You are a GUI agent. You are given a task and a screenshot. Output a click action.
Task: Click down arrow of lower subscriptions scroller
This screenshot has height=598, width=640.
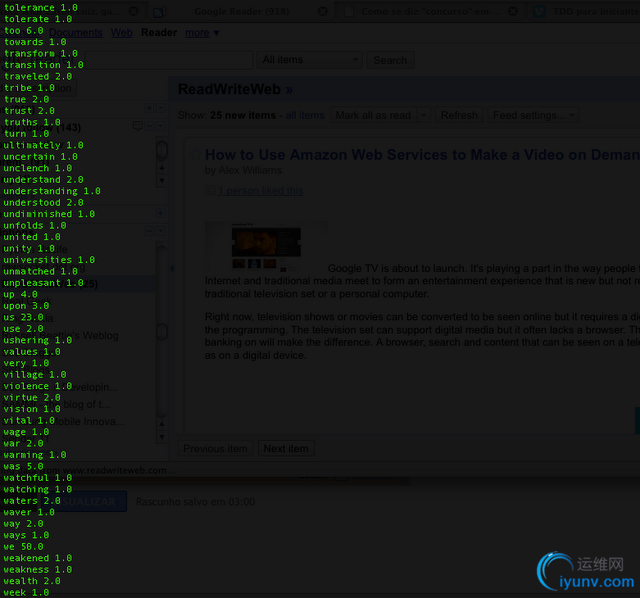click(x=162, y=437)
